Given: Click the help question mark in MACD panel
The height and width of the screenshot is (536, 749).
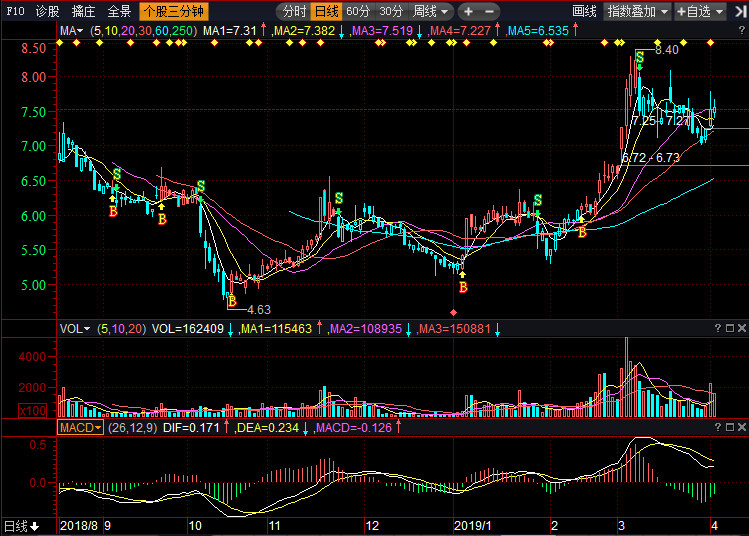Looking at the screenshot, I should [717, 427].
